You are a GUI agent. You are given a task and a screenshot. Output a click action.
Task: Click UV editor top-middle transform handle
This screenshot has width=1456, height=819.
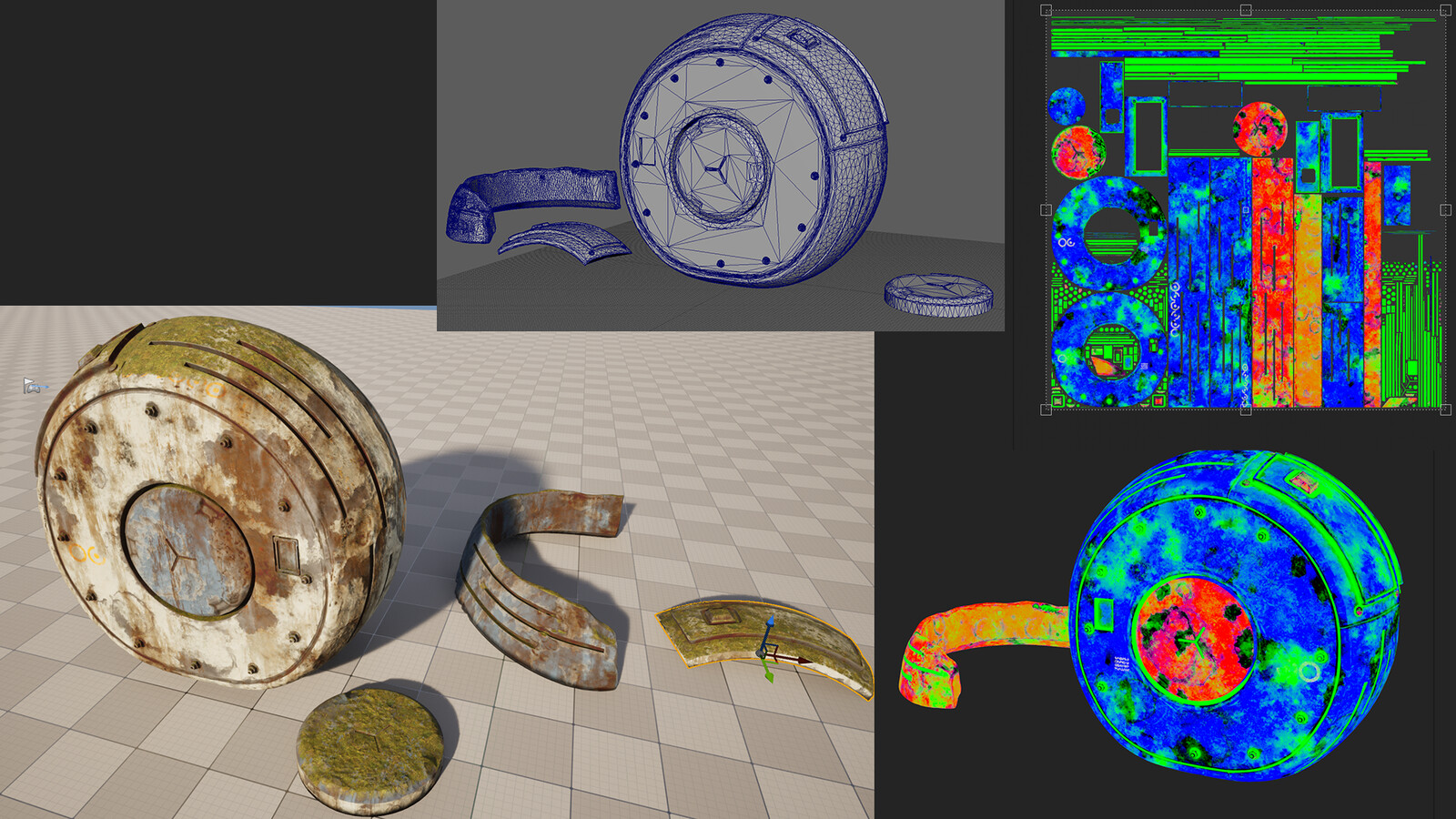(x=1246, y=10)
